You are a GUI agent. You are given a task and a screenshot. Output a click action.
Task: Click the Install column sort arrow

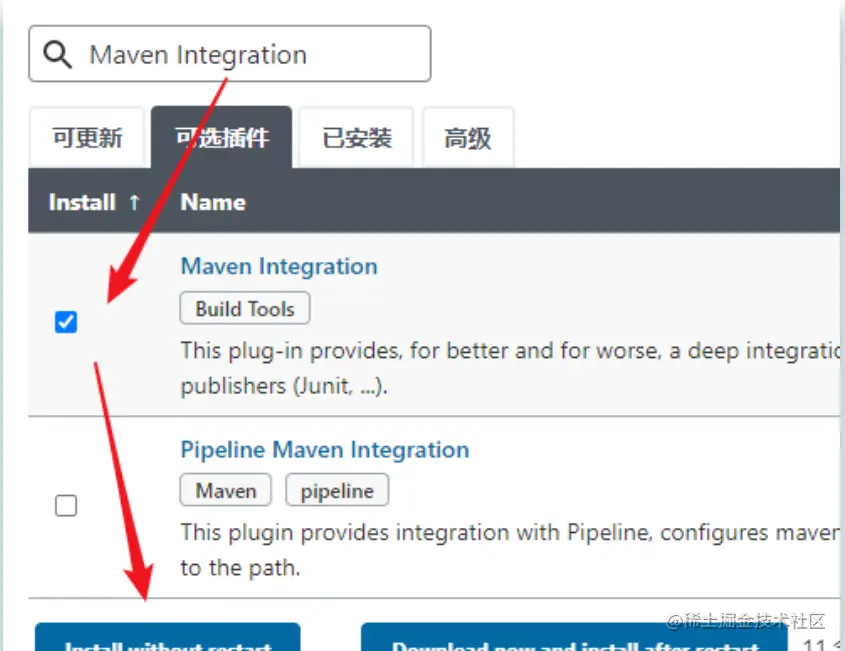tap(134, 203)
